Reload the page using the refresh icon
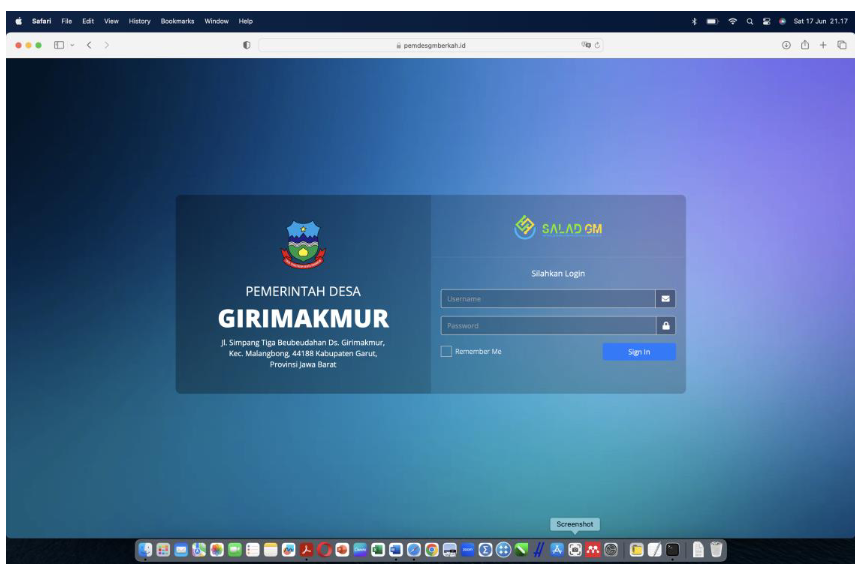The width and height of the screenshot is (855, 568). point(595,44)
